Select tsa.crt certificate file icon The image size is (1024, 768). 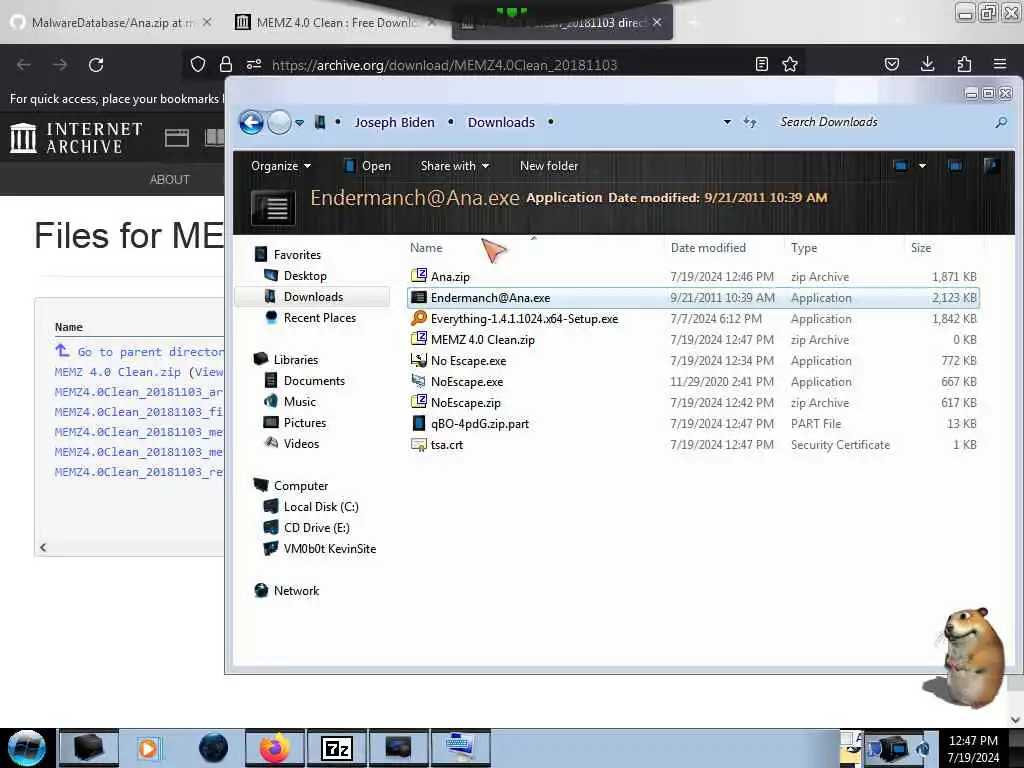pyautogui.click(x=419, y=444)
